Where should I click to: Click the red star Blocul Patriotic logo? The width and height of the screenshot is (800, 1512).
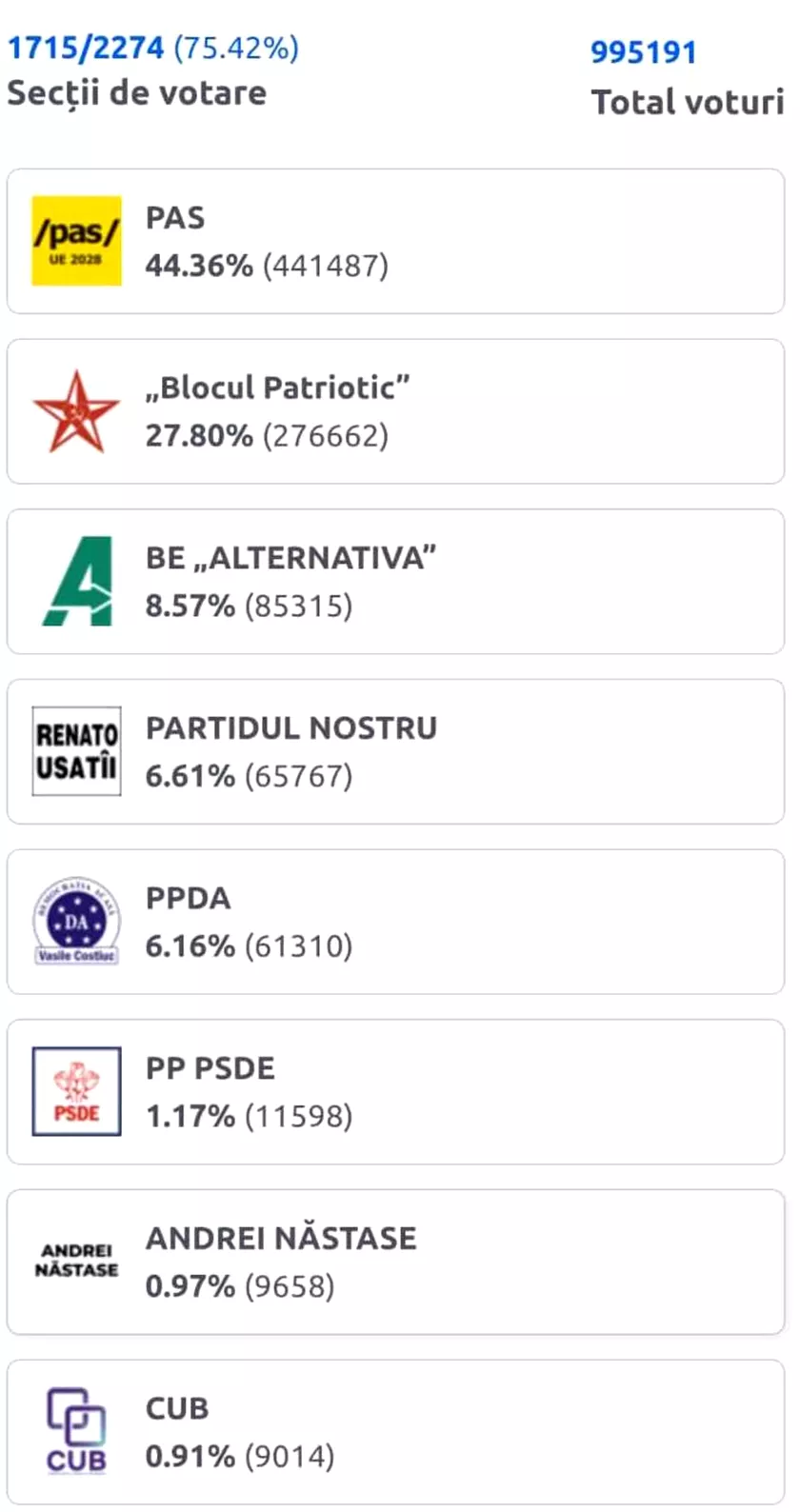tap(76, 411)
